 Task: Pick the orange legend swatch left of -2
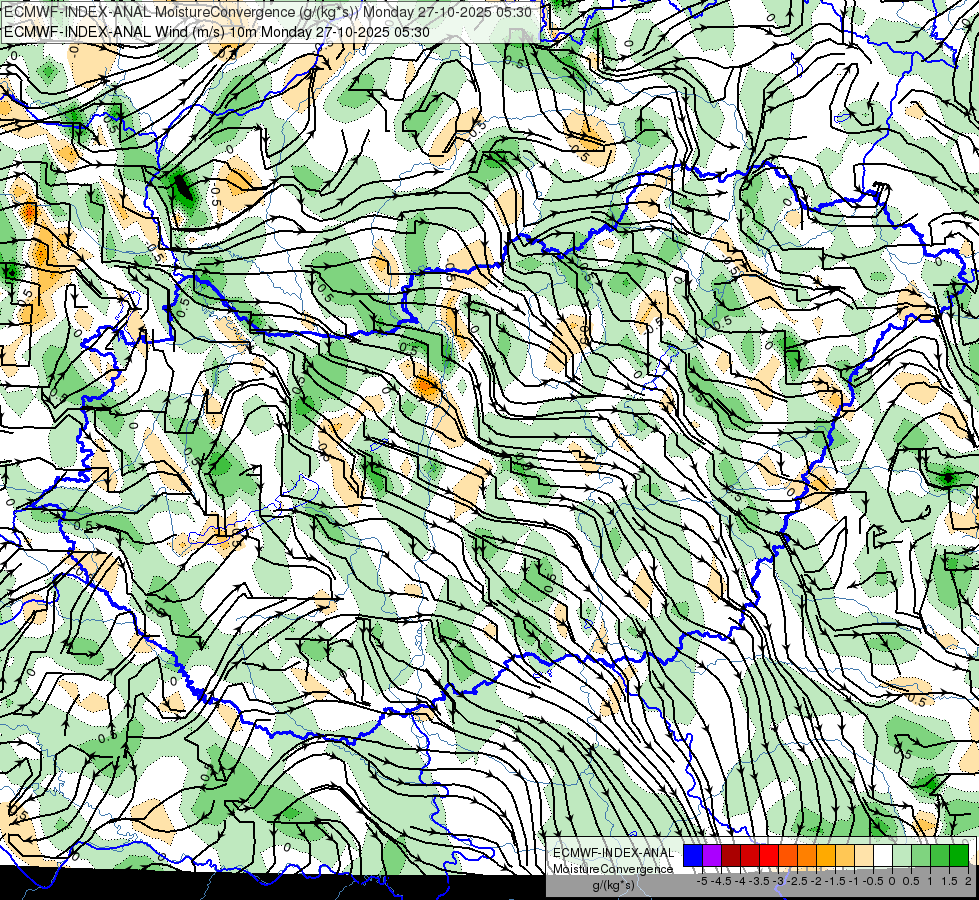click(x=807, y=855)
